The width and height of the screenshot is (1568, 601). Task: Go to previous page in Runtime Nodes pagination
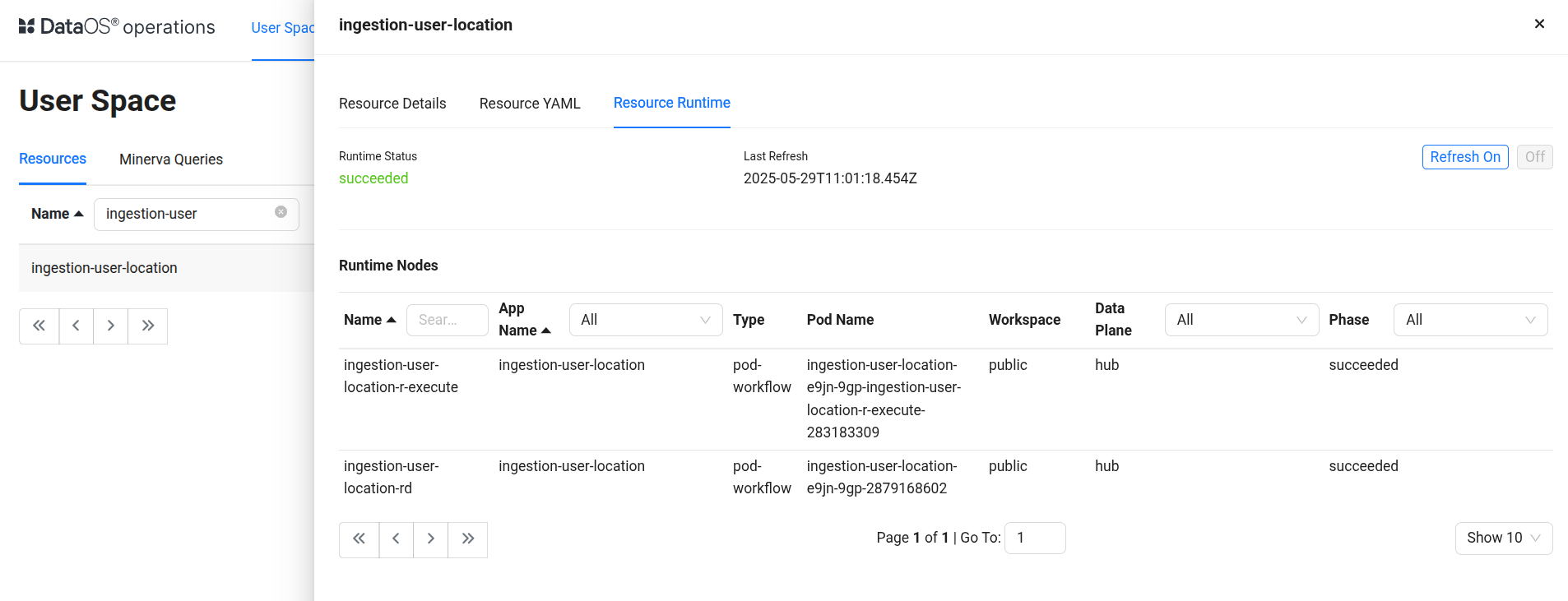click(x=396, y=539)
